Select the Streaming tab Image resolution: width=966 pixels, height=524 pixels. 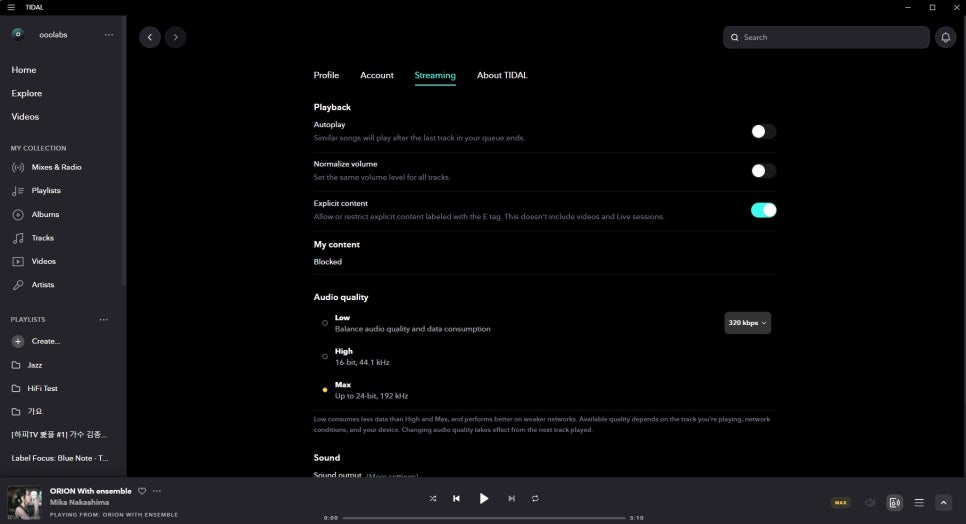pos(435,75)
